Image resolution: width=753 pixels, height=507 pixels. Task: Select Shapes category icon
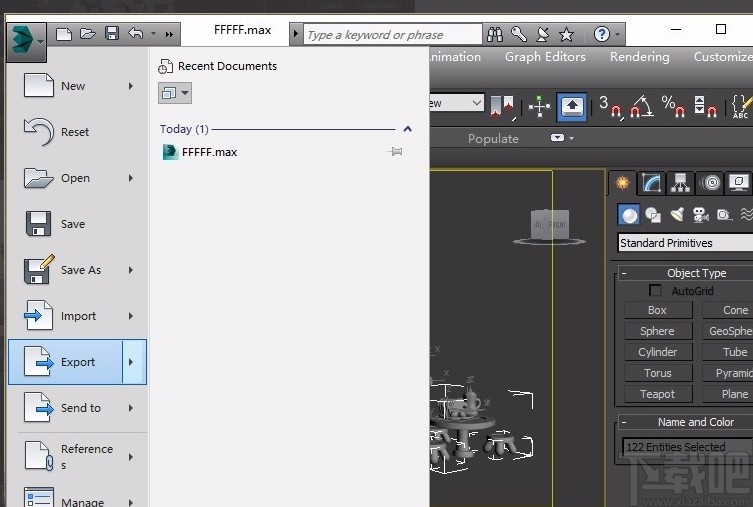(x=653, y=215)
